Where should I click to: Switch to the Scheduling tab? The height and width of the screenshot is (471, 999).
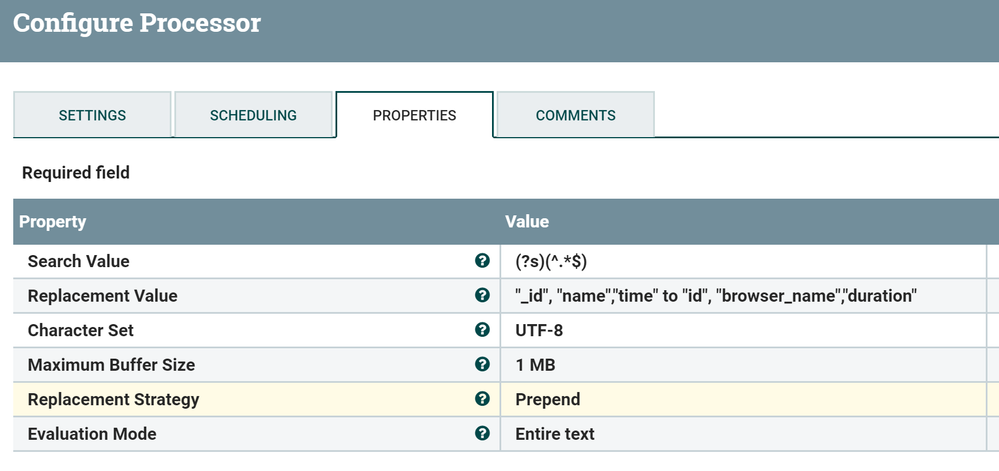253,115
